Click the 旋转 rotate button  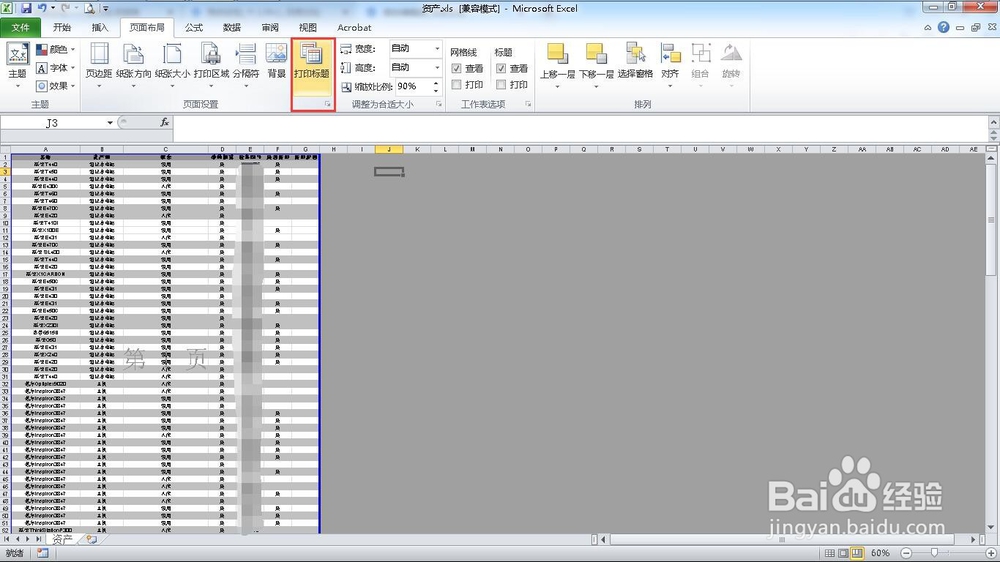731,66
